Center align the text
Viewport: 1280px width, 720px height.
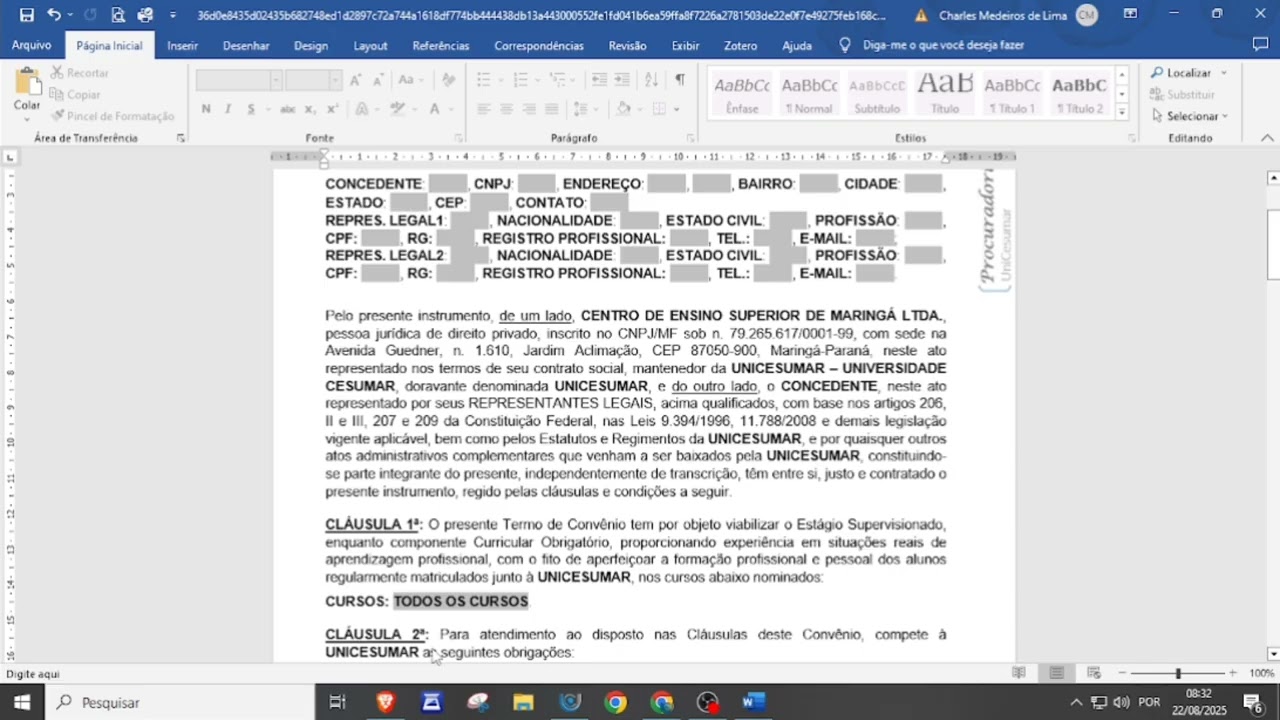point(506,109)
